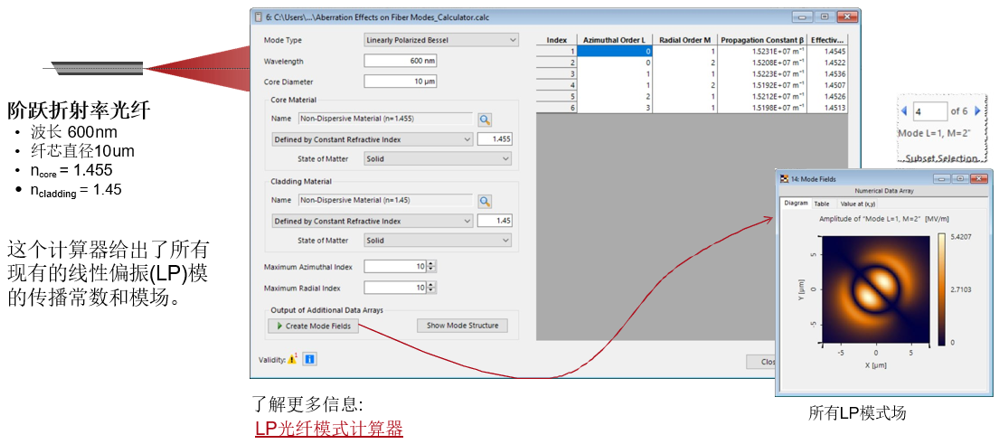
Task: Select the Radial Order M column header
Action: [x=686, y=40]
